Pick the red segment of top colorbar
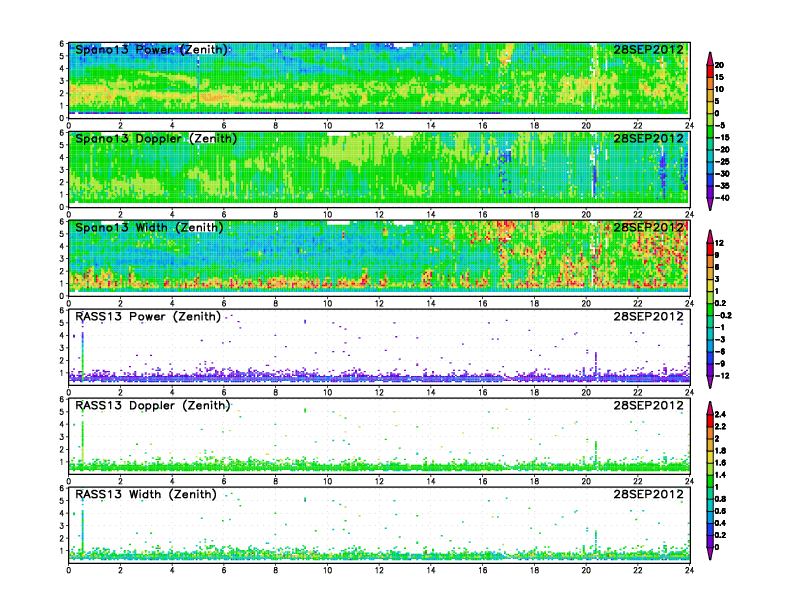 pyautogui.click(x=710, y=71)
